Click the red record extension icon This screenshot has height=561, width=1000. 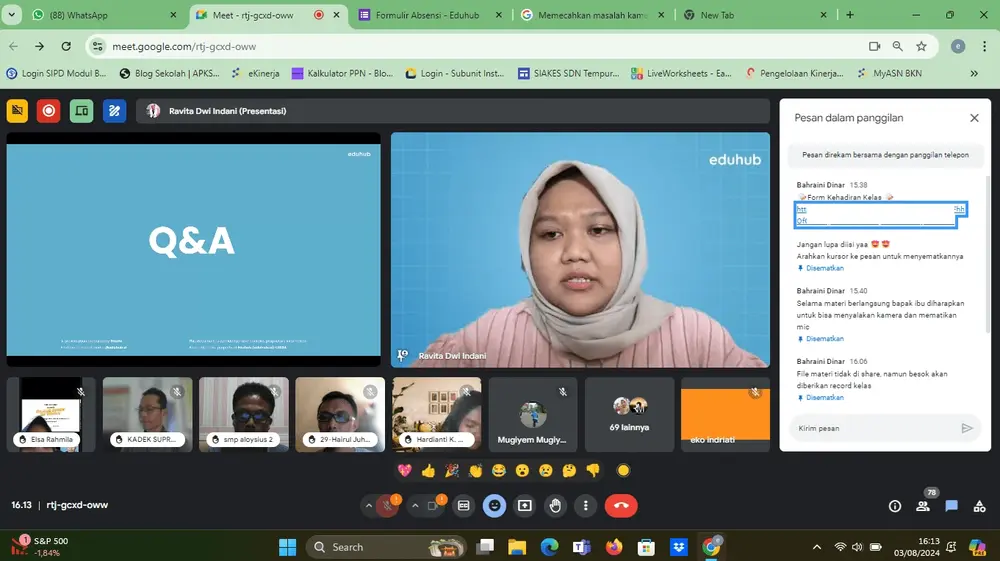(x=48, y=111)
